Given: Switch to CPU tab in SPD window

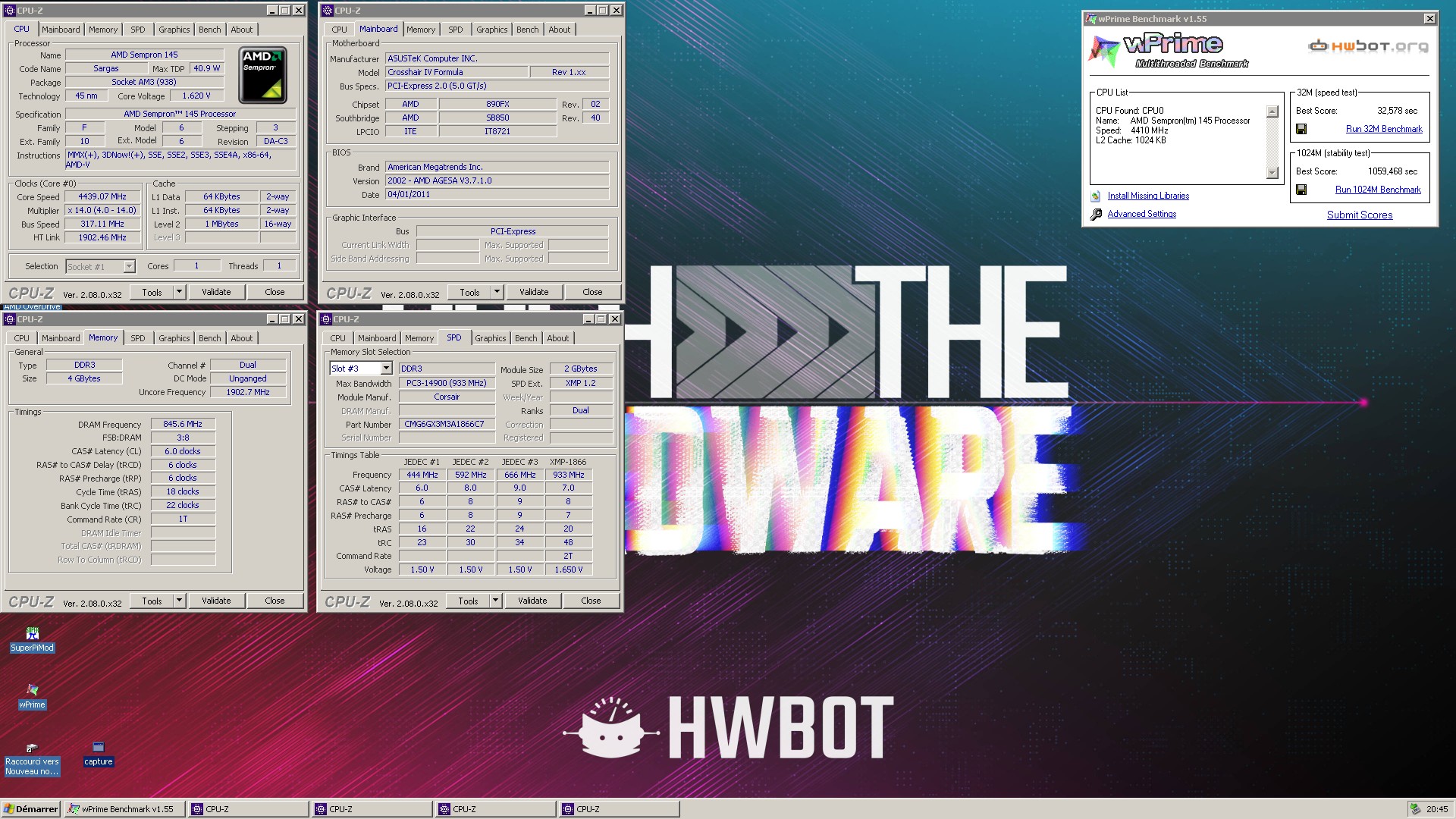Looking at the screenshot, I should [x=338, y=338].
